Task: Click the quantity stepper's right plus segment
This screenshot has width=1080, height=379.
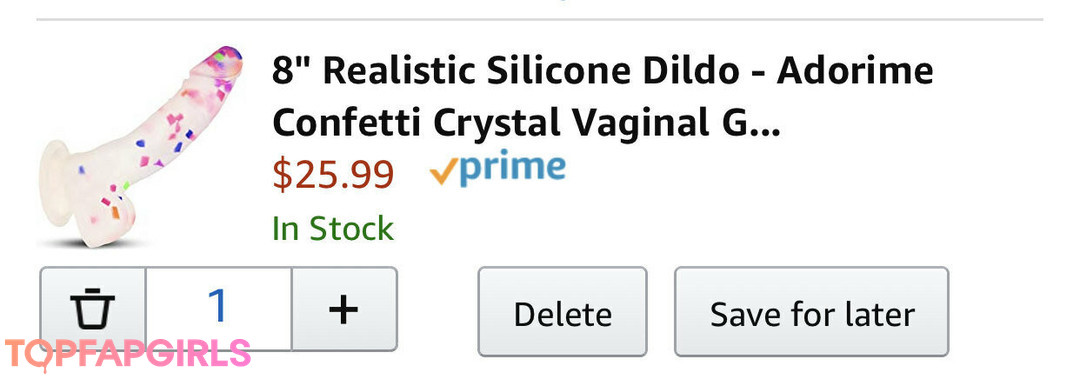Action: [x=344, y=309]
